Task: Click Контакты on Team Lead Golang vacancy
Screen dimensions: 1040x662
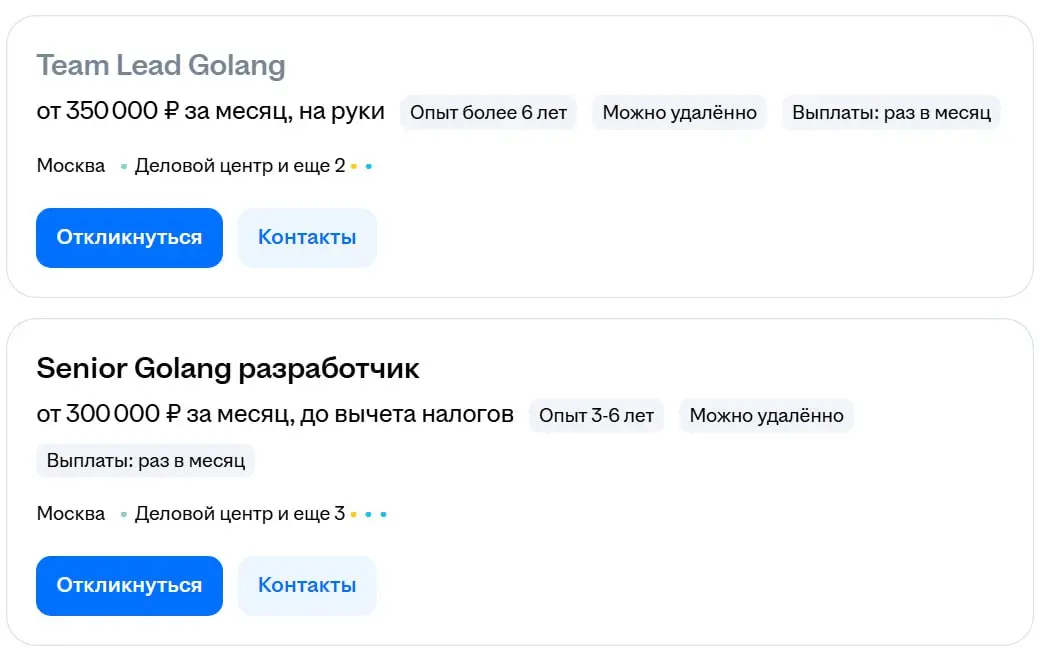Action: click(307, 237)
